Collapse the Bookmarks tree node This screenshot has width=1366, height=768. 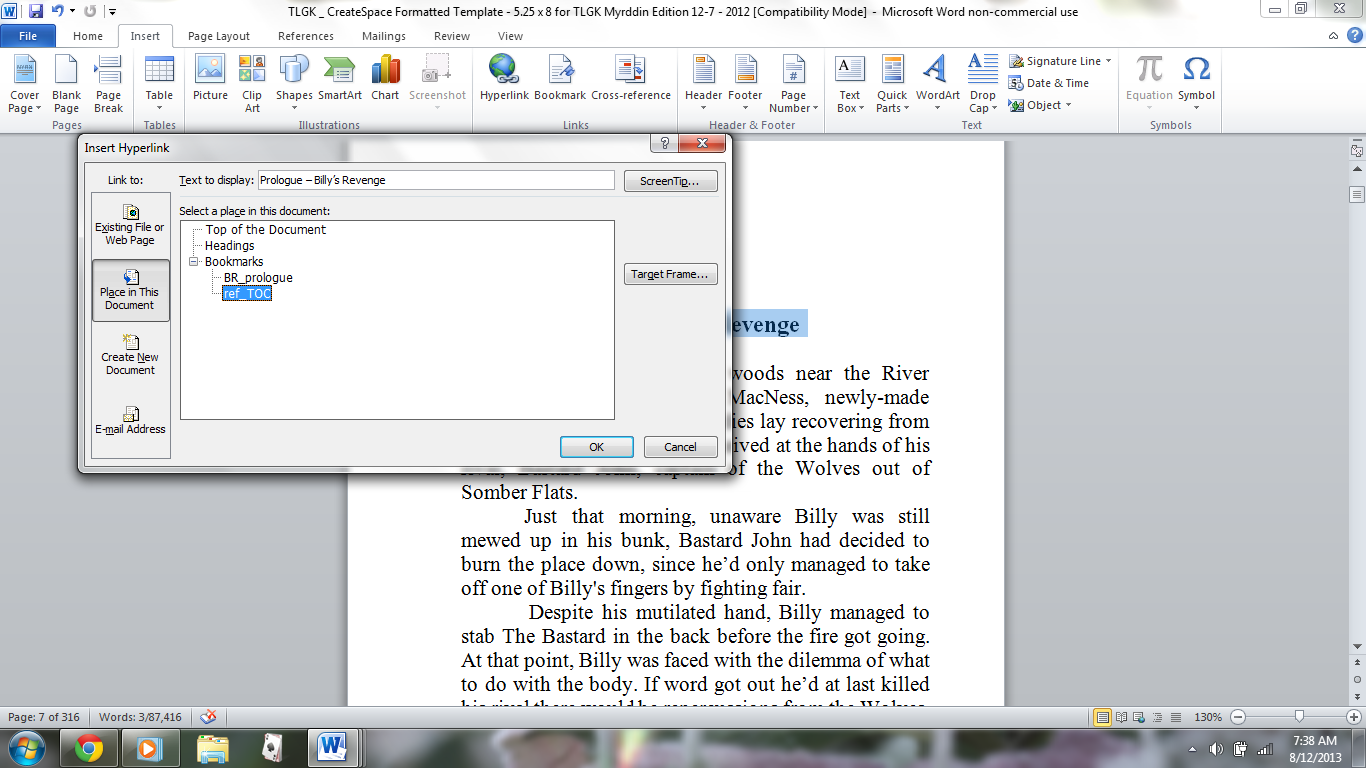[193, 262]
